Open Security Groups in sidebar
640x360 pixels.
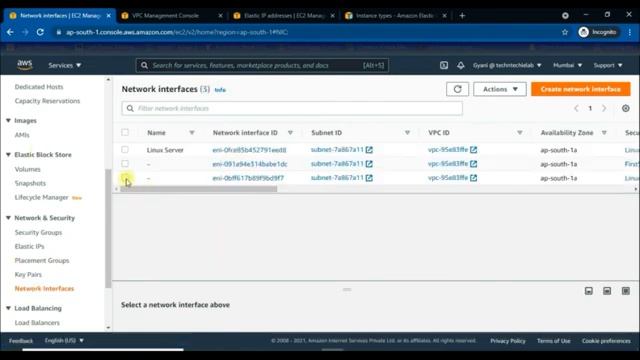click(x=38, y=232)
